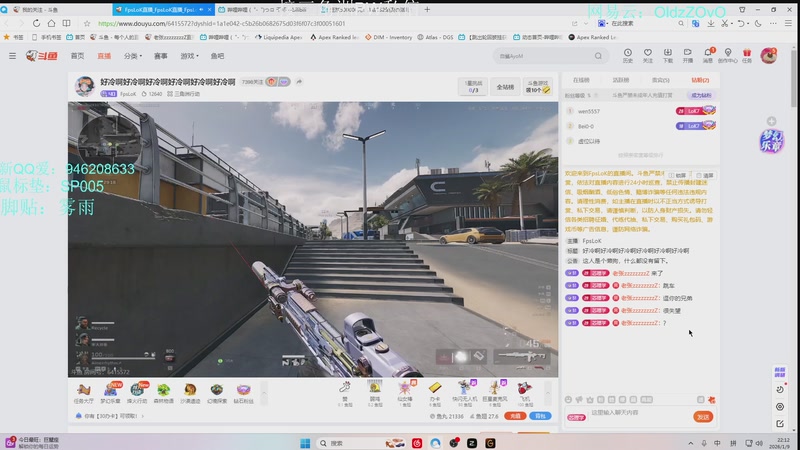Viewport: 800px width, 450px height.
Task: Open the 沙漠遗迹 activity icon
Action: (x=190, y=393)
